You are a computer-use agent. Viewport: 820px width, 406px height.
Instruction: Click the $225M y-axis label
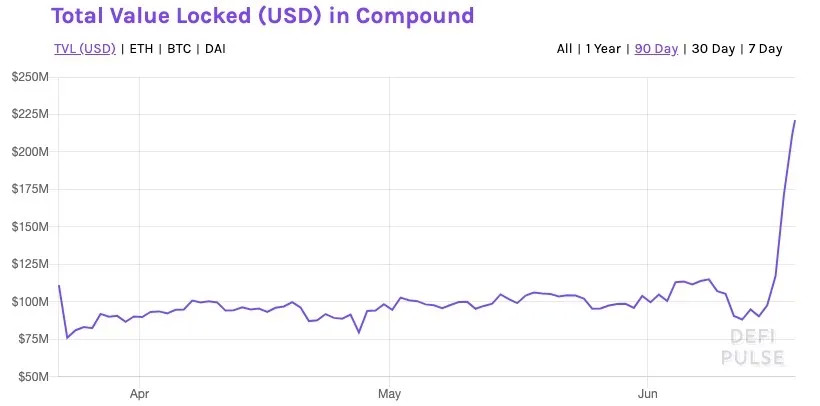click(x=31, y=114)
